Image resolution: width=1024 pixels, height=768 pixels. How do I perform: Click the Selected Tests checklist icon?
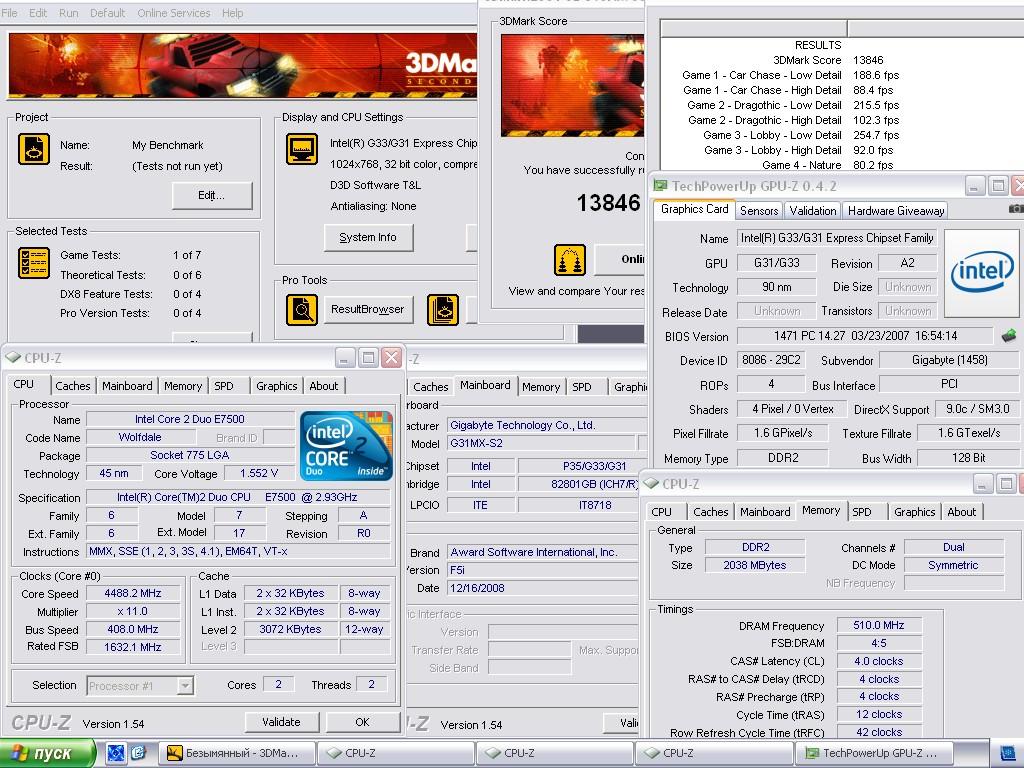(34, 263)
